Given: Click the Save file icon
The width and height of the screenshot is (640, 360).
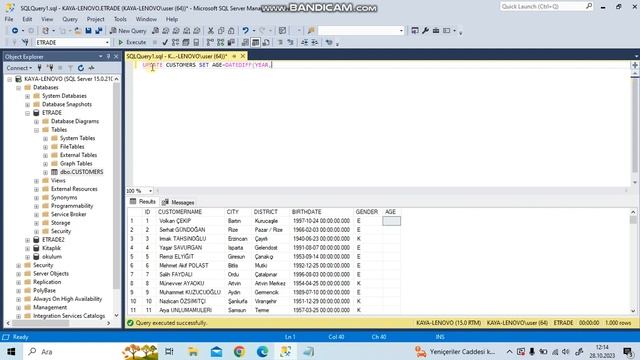Looking at the screenshot, I should click(x=88, y=31).
